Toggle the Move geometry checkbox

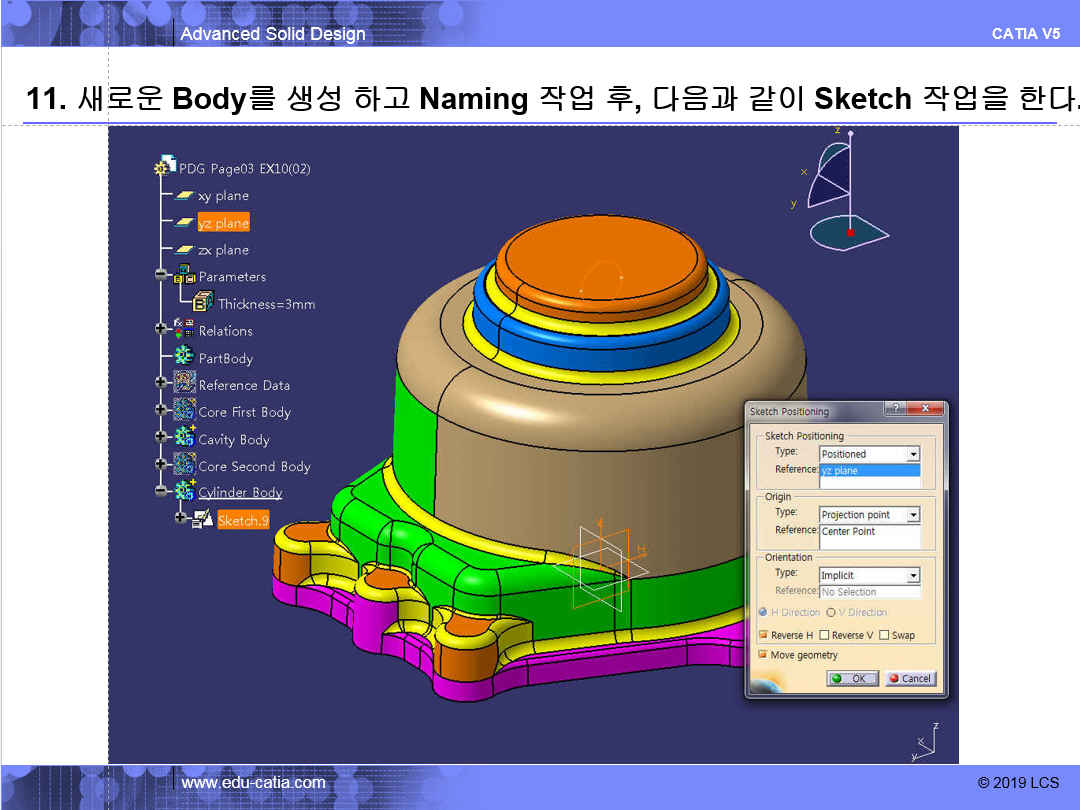[763, 655]
